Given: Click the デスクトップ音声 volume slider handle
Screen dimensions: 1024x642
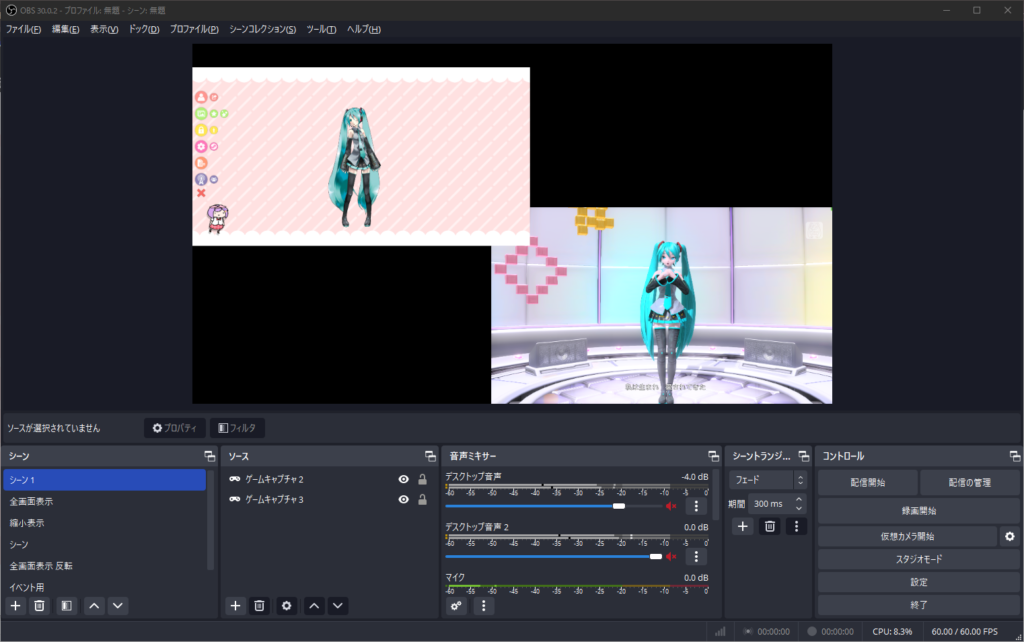Looking at the screenshot, I should point(619,506).
